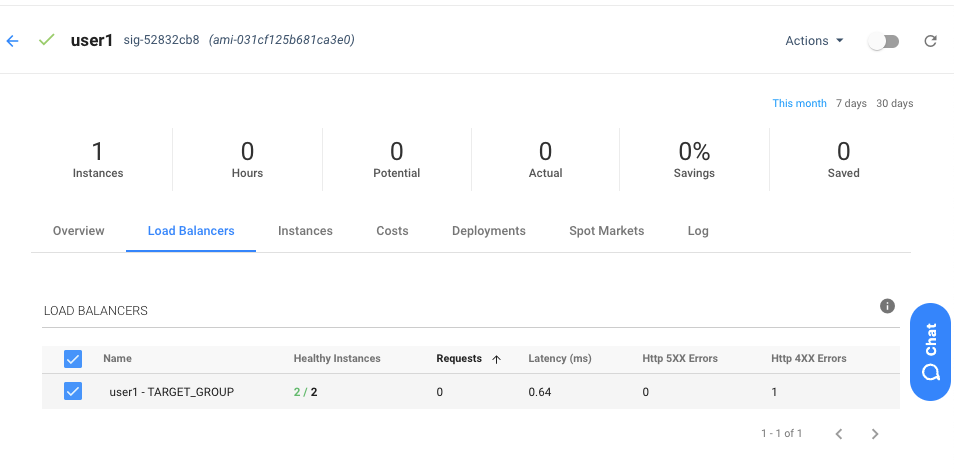Toggle the switch next to Actions
Image resolution: width=954 pixels, height=476 pixels.
[883, 41]
